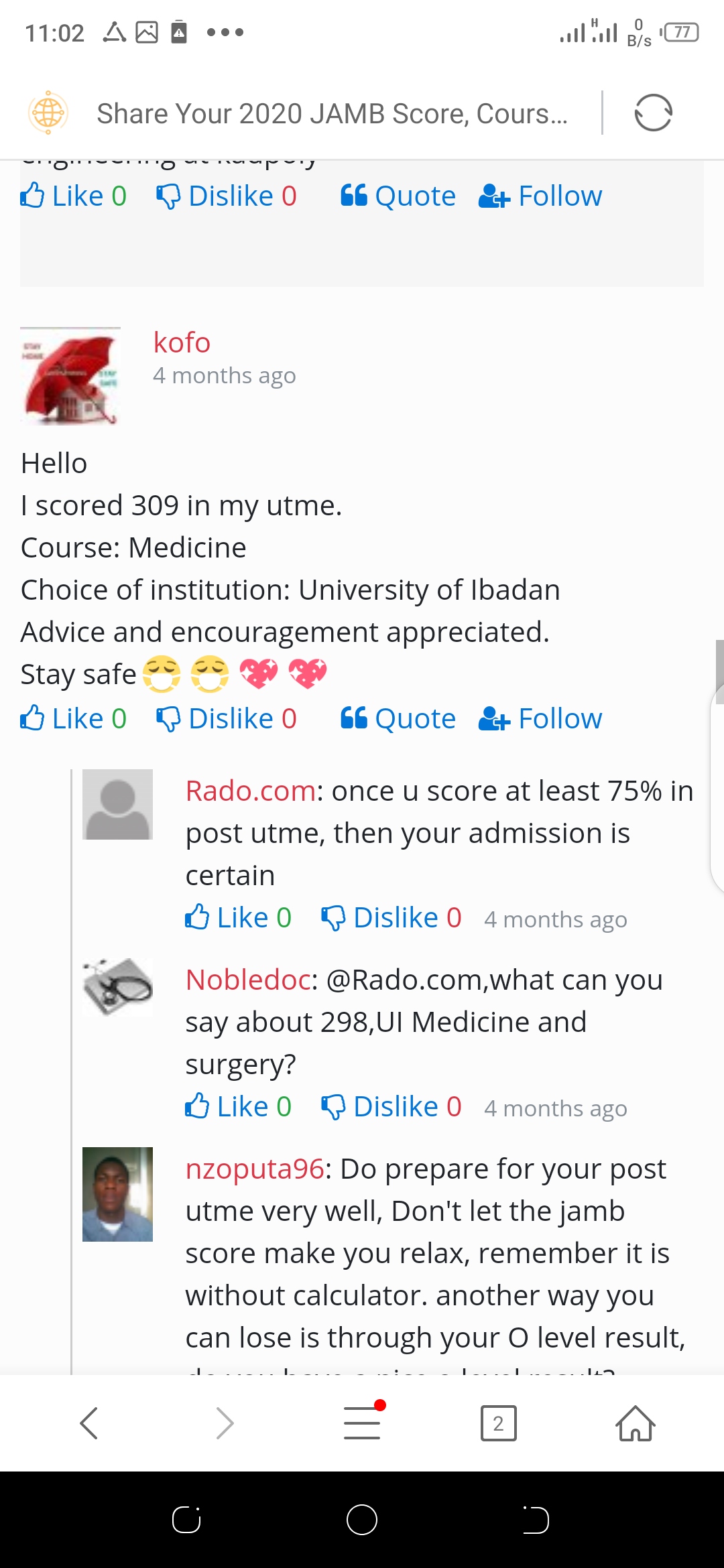Viewport: 724px width, 1568px height.
Task: Like Rado.com's reply
Action: pos(238,918)
